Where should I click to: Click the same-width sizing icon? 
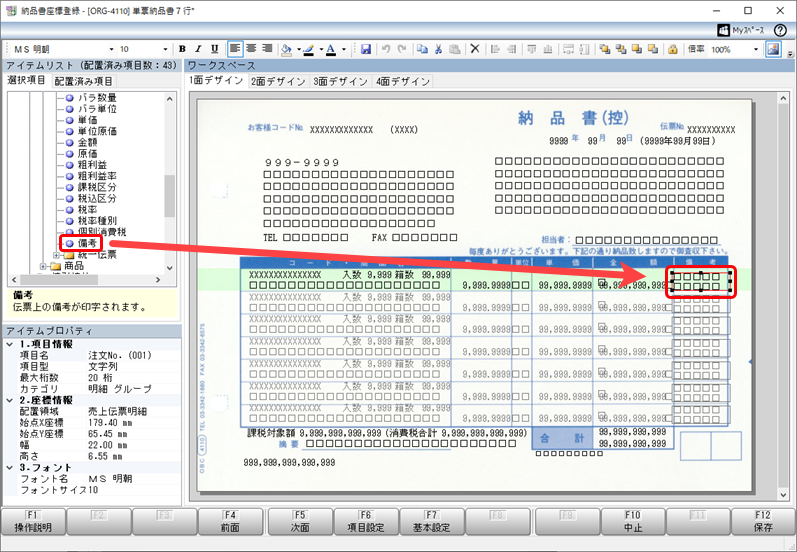568,49
